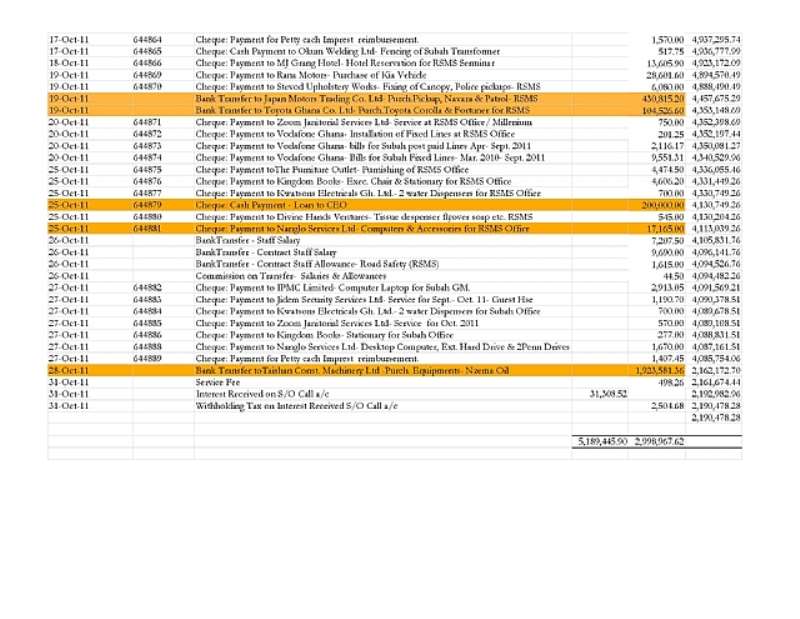Click Kingdom Books Stationary for Subah Office entry
800x619 pixels.
324,335
